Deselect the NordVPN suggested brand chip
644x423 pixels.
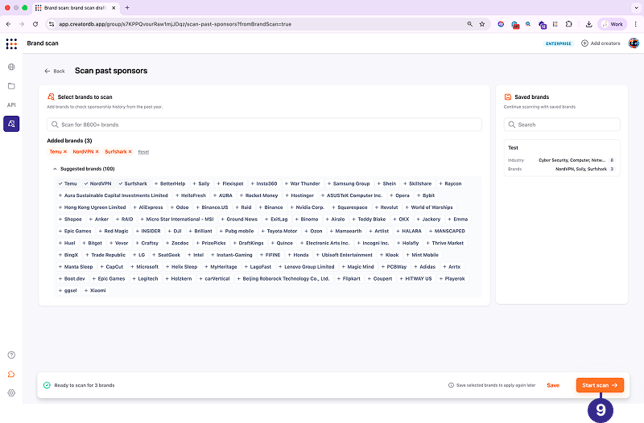point(97,183)
